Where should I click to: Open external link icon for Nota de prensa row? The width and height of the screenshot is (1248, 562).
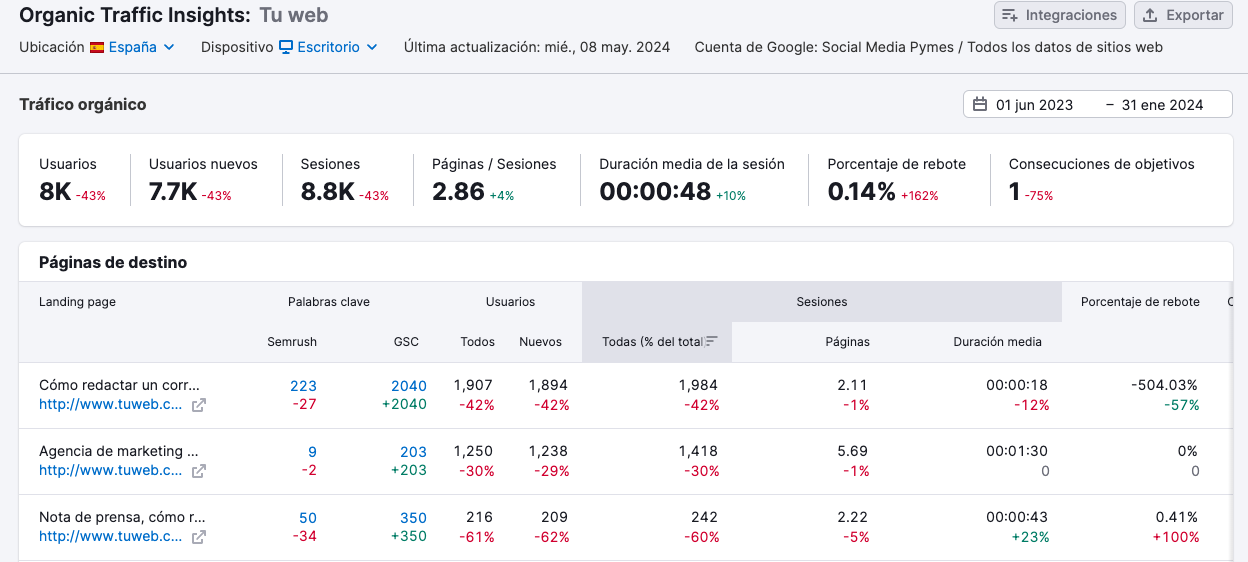coord(199,537)
